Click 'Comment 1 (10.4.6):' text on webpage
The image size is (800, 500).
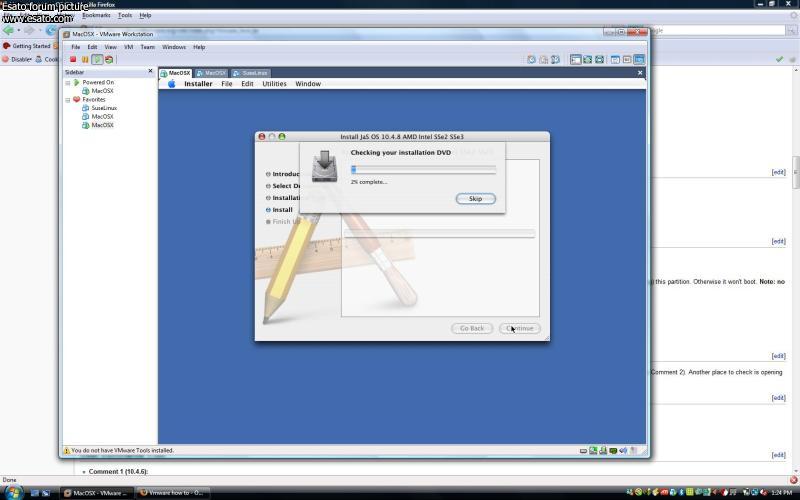point(118,471)
